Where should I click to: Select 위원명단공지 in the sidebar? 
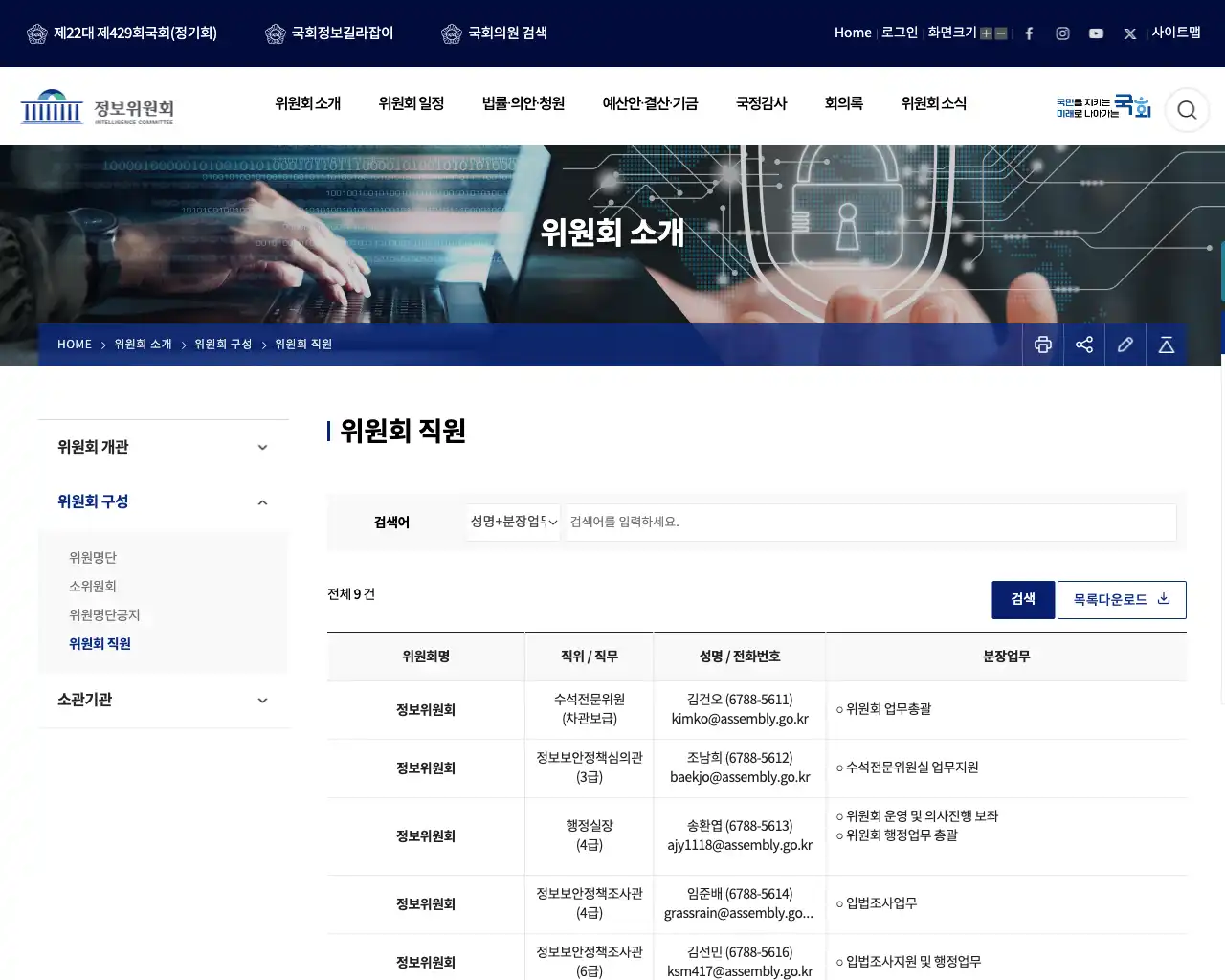pyautogui.click(x=104, y=615)
